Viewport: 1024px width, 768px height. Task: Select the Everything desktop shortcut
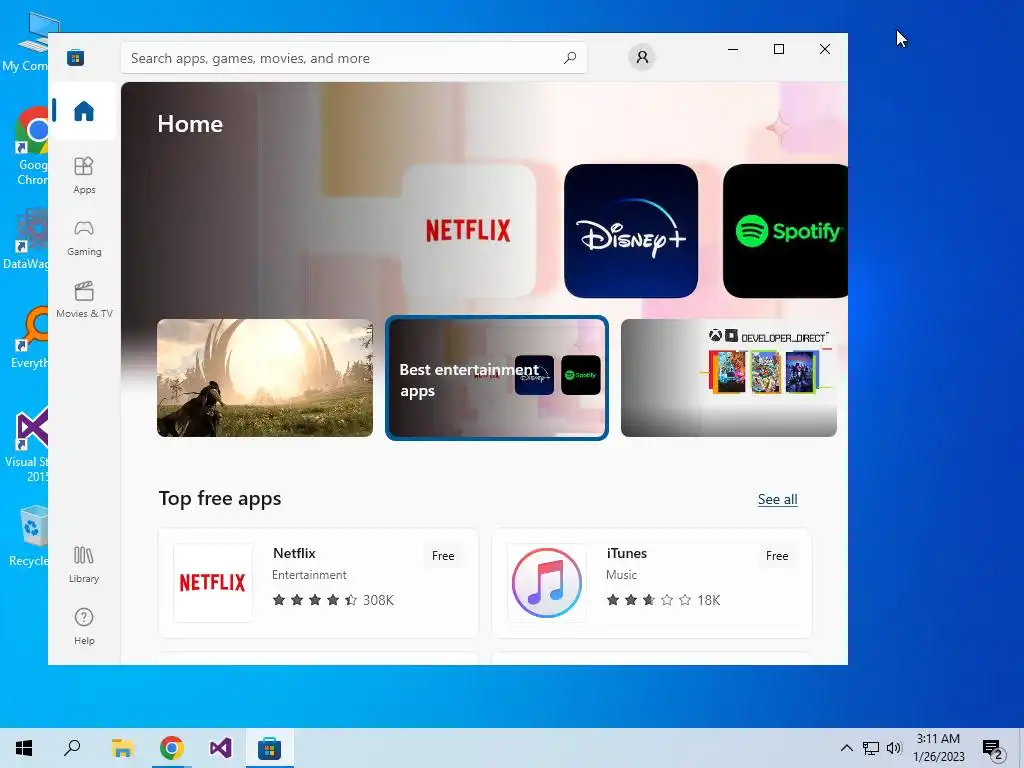(x=30, y=338)
